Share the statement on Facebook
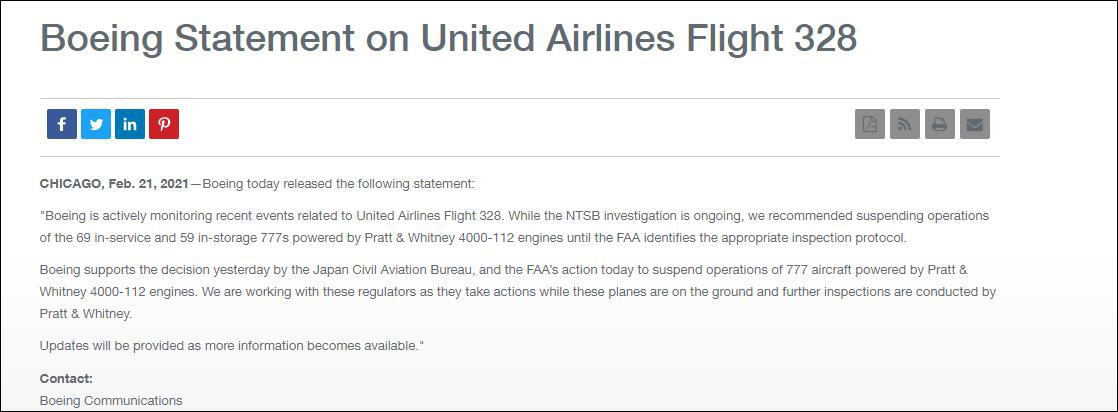1118x412 pixels. pos(62,124)
